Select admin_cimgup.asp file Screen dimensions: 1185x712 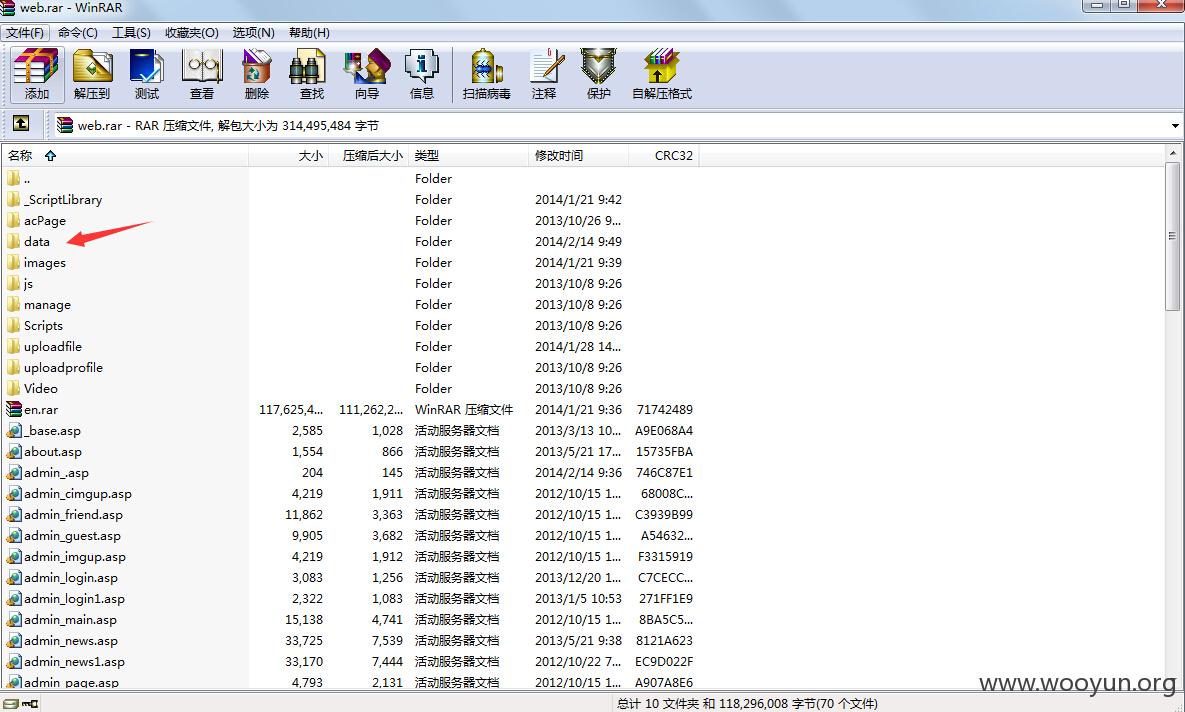point(77,494)
